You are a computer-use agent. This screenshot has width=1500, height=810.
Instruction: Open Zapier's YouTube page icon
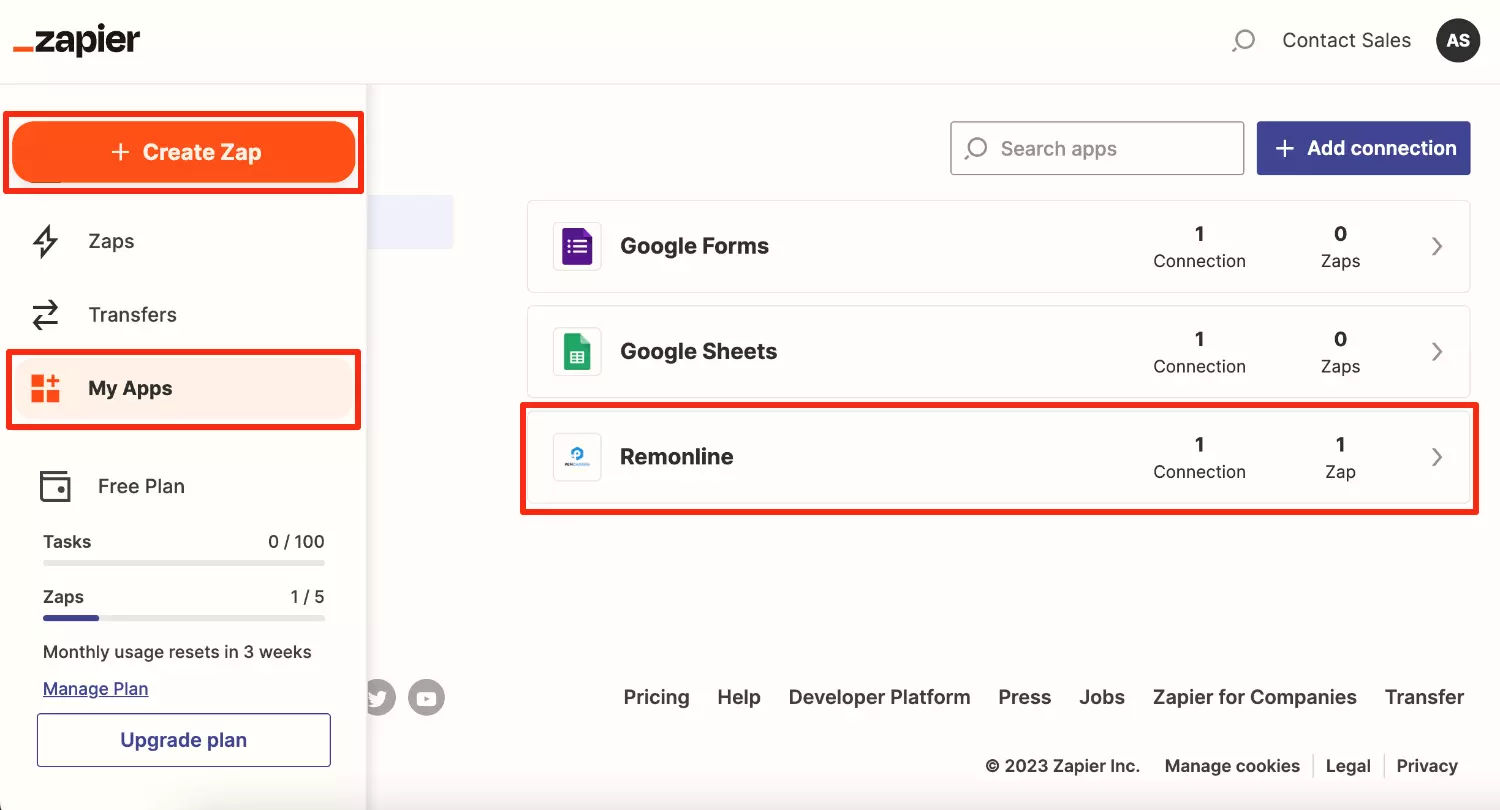pyautogui.click(x=427, y=697)
